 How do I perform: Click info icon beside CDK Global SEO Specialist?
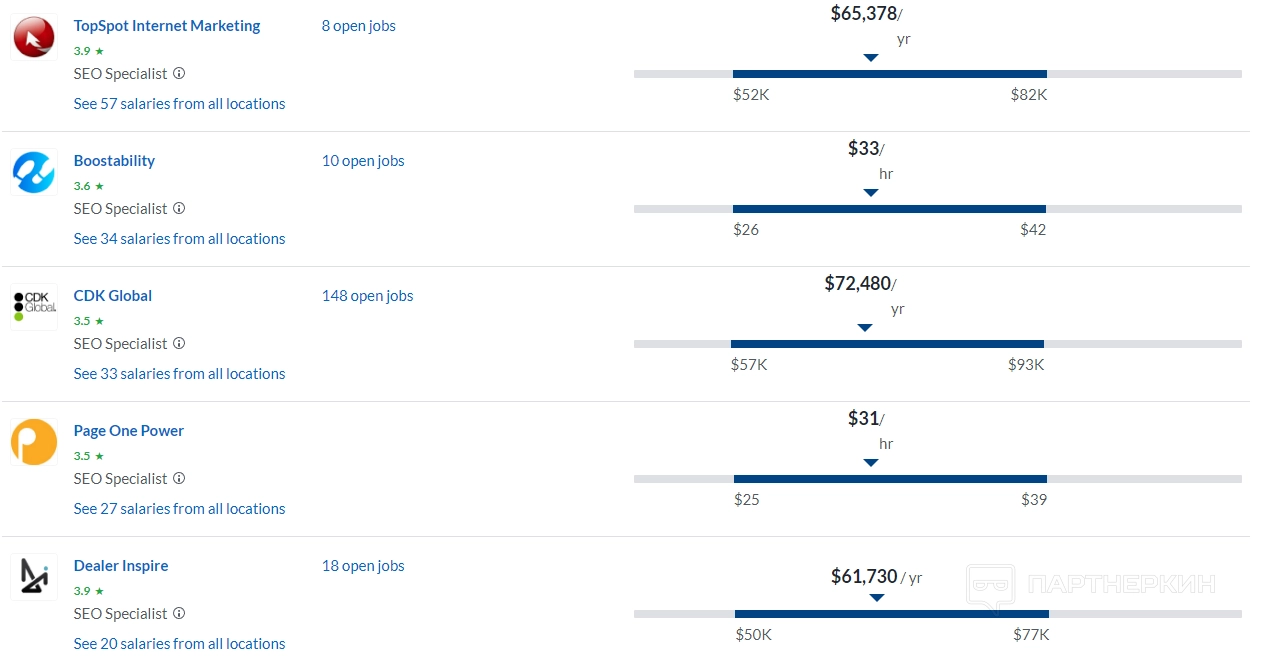(179, 343)
